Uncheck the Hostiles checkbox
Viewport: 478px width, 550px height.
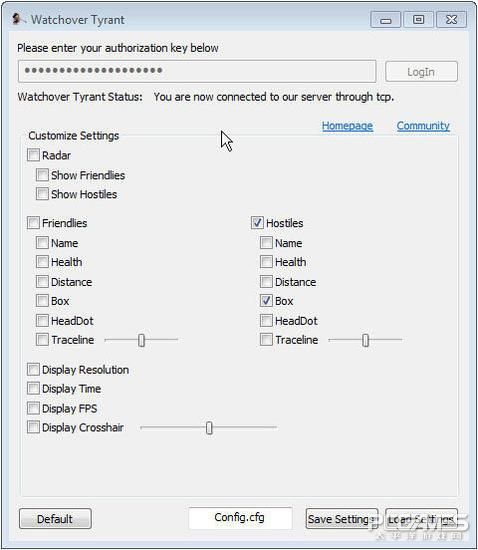[x=257, y=223]
